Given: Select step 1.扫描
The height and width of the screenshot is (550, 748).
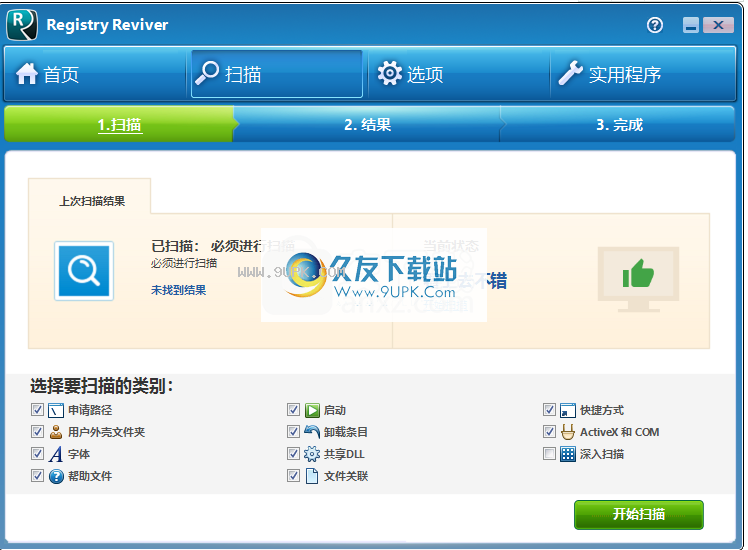Looking at the screenshot, I should pos(120,125).
